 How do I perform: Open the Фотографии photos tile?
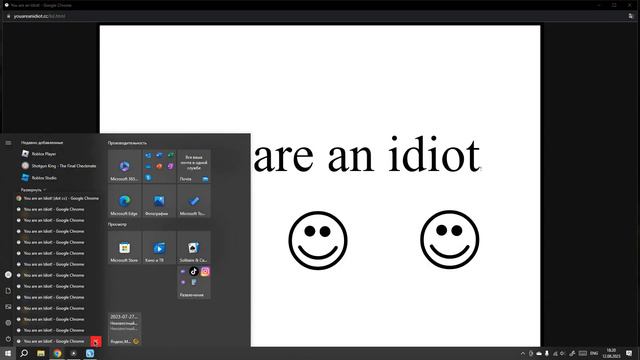pos(159,201)
